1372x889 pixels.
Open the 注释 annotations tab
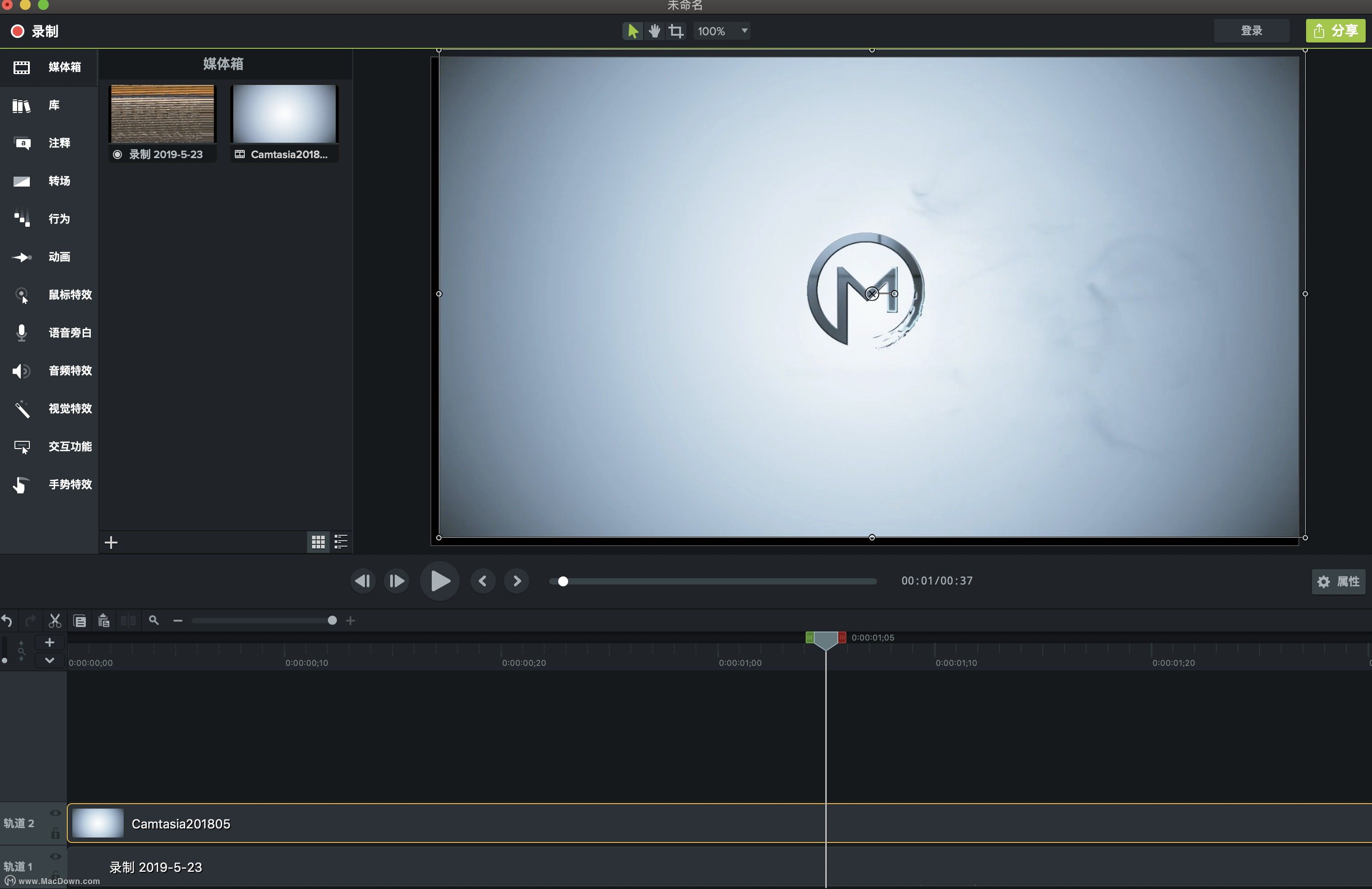48,143
